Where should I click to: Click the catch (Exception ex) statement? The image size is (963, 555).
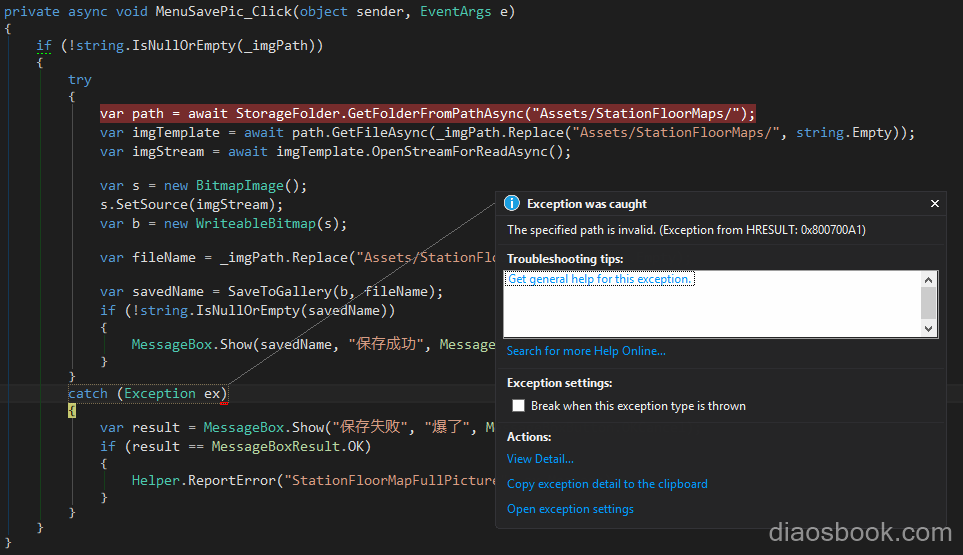[x=147, y=394]
